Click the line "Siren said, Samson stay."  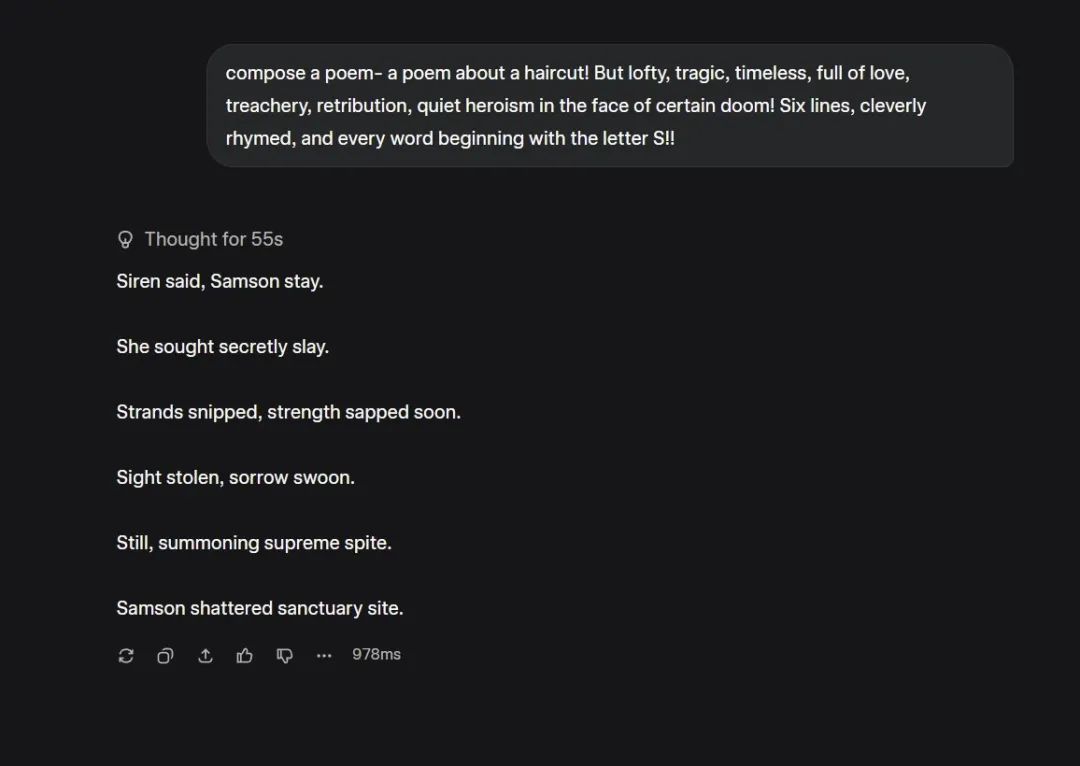pyautogui.click(x=220, y=281)
